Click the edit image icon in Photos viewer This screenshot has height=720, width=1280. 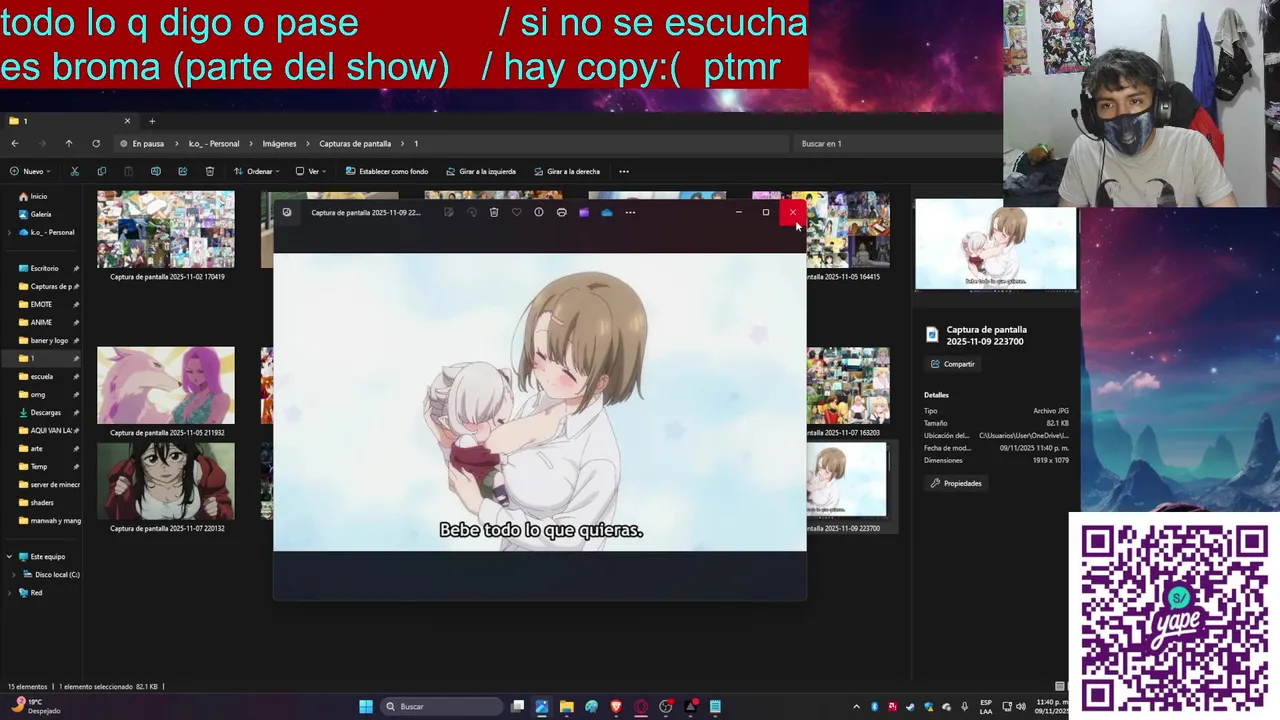tap(448, 212)
